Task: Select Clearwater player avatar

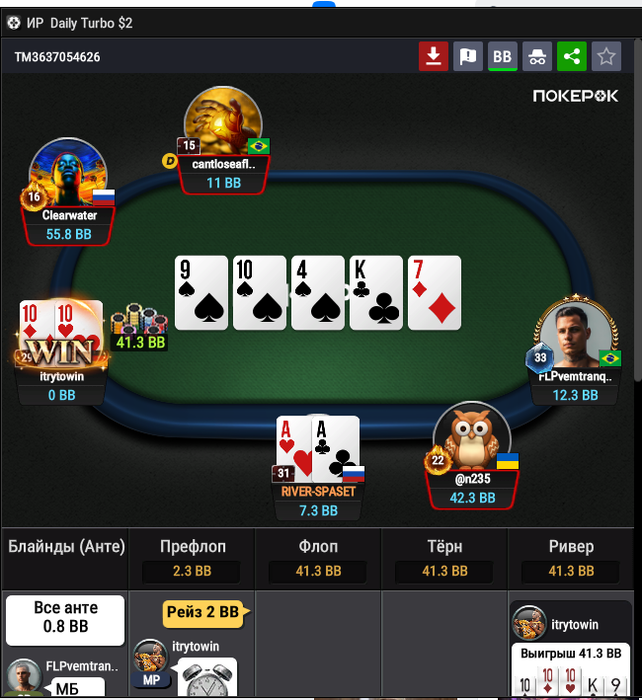Action: coord(68,173)
